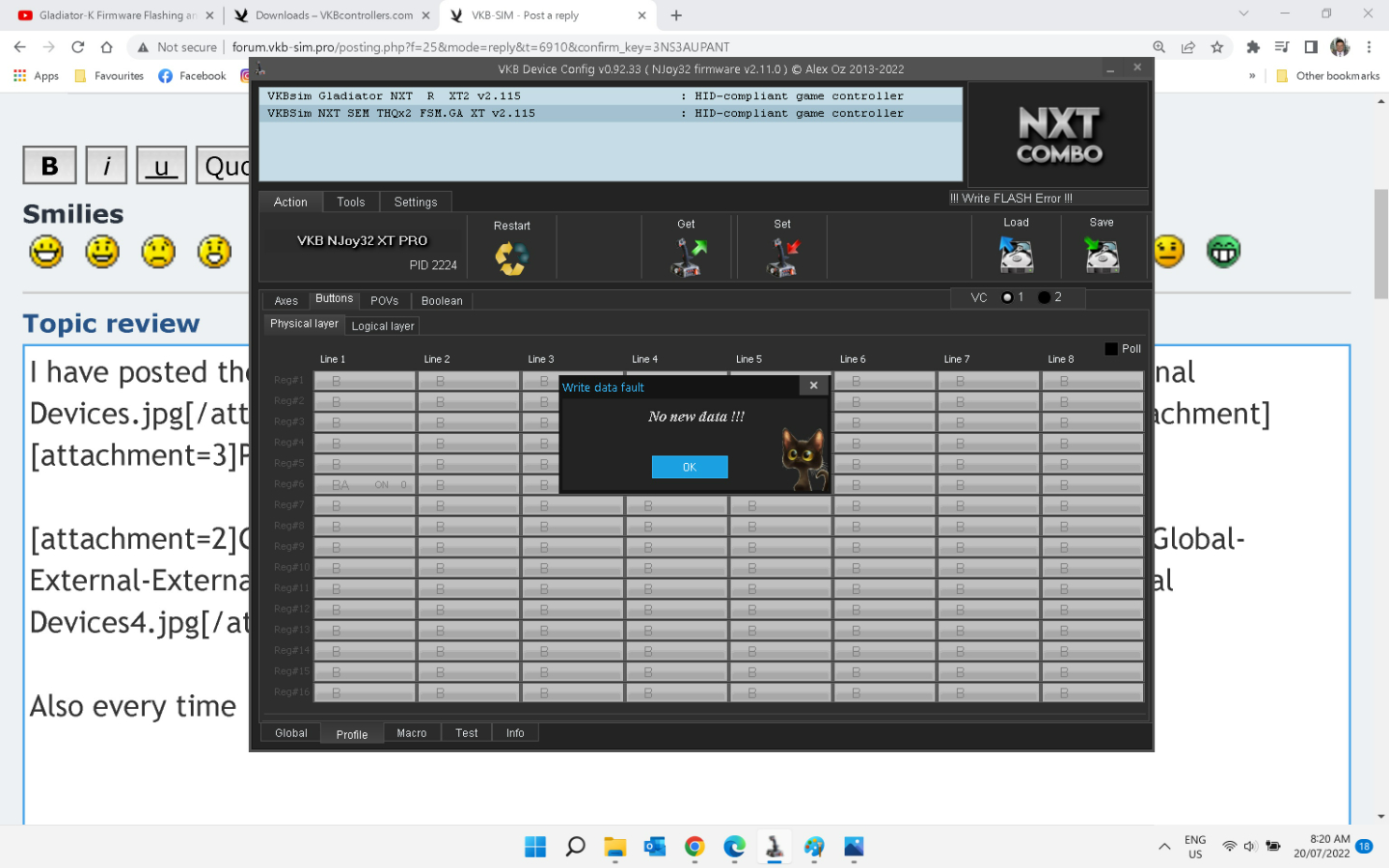Open taskbar Search icon

pos(575,847)
